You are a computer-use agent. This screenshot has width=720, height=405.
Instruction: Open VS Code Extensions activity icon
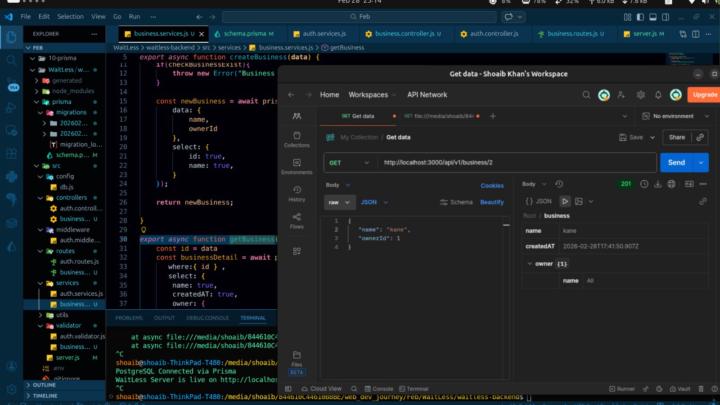11,153
